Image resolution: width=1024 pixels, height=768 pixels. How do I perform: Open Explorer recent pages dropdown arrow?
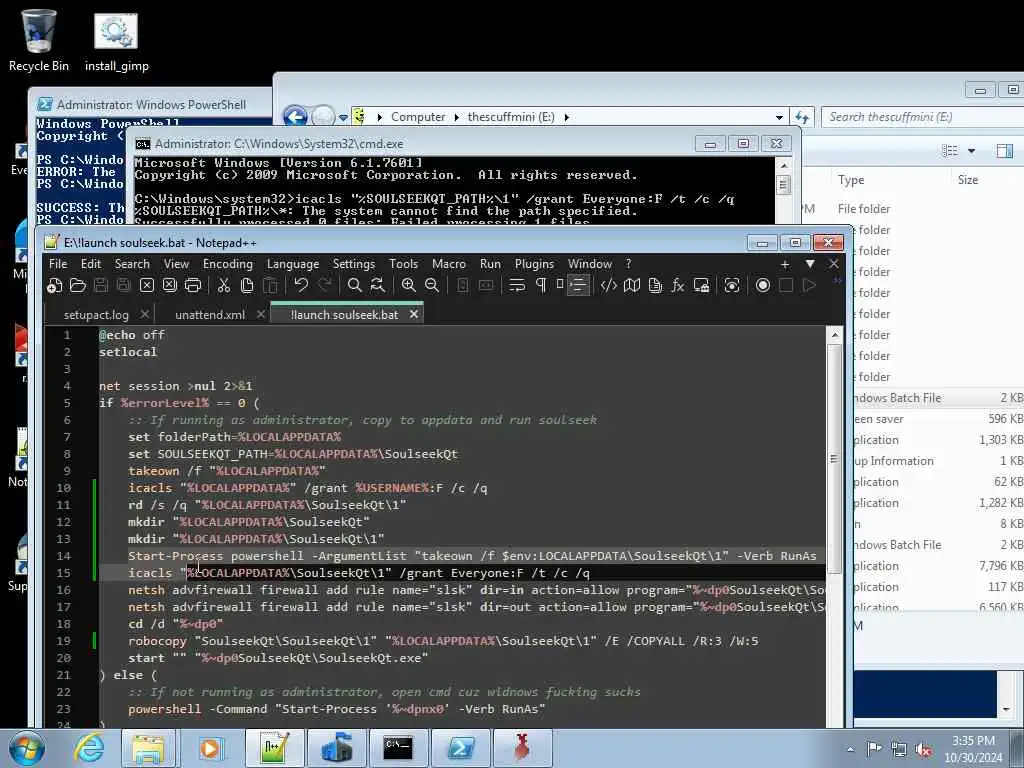pyautogui.click(x=343, y=118)
